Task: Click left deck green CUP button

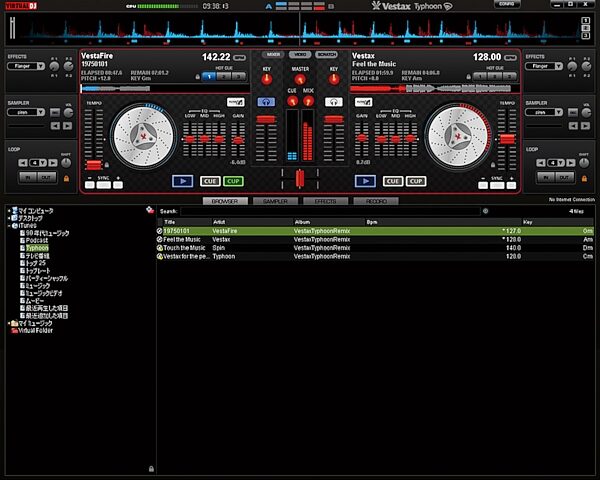Action: (233, 181)
